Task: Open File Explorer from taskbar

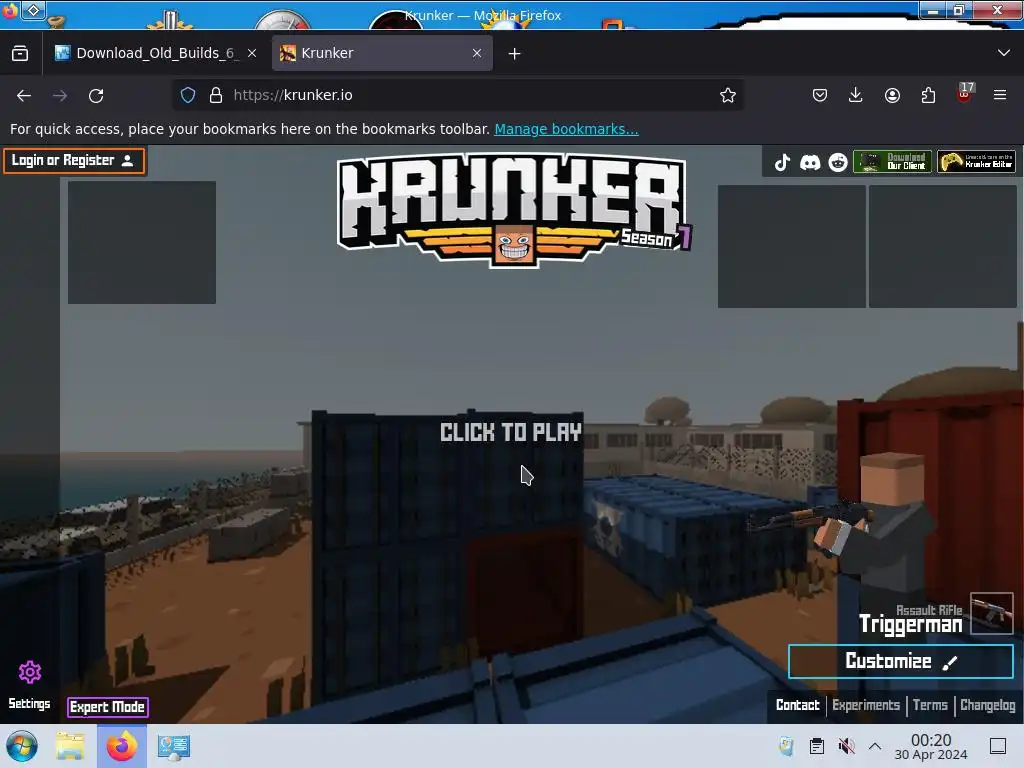Action: click(71, 746)
